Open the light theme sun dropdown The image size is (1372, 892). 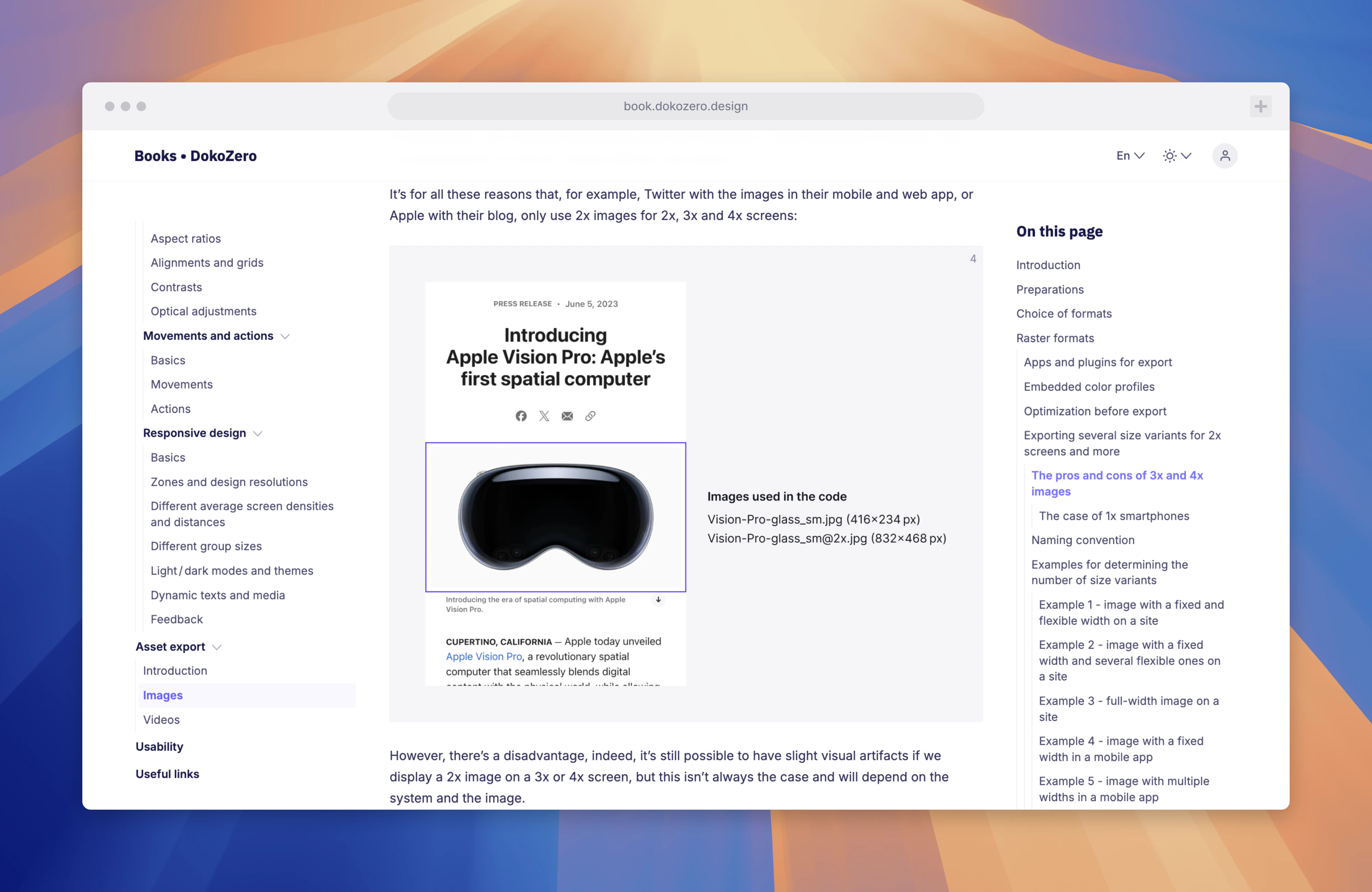click(1176, 156)
